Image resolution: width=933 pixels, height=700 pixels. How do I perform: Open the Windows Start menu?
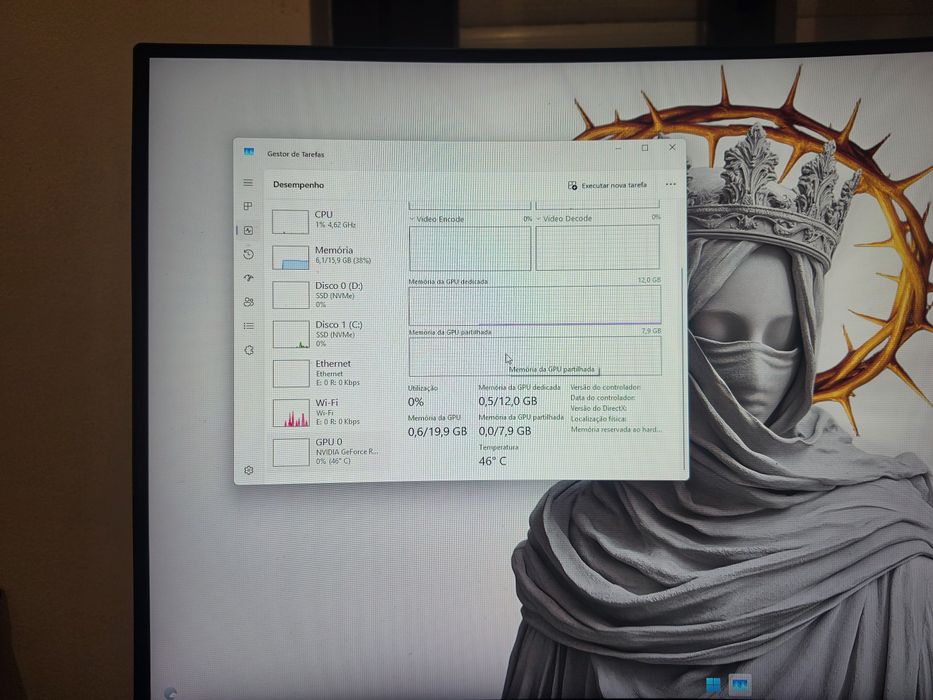(x=713, y=685)
